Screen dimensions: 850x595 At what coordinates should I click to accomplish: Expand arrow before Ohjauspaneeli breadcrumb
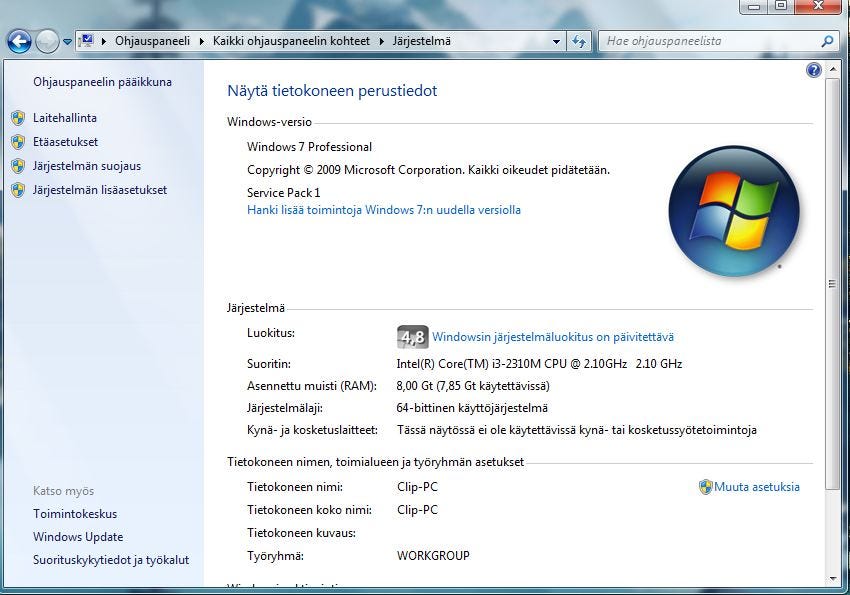(x=104, y=41)
